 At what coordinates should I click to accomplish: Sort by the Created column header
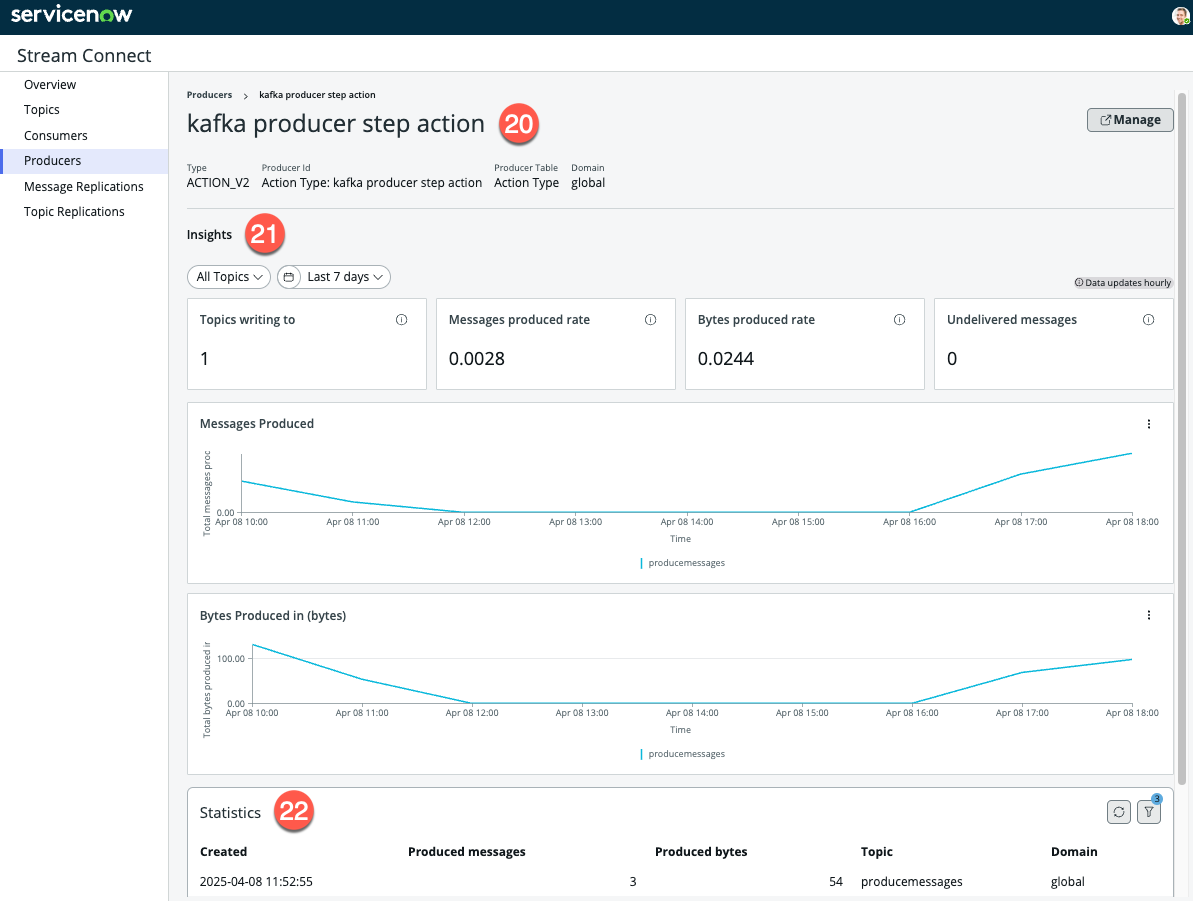(223, 852)
